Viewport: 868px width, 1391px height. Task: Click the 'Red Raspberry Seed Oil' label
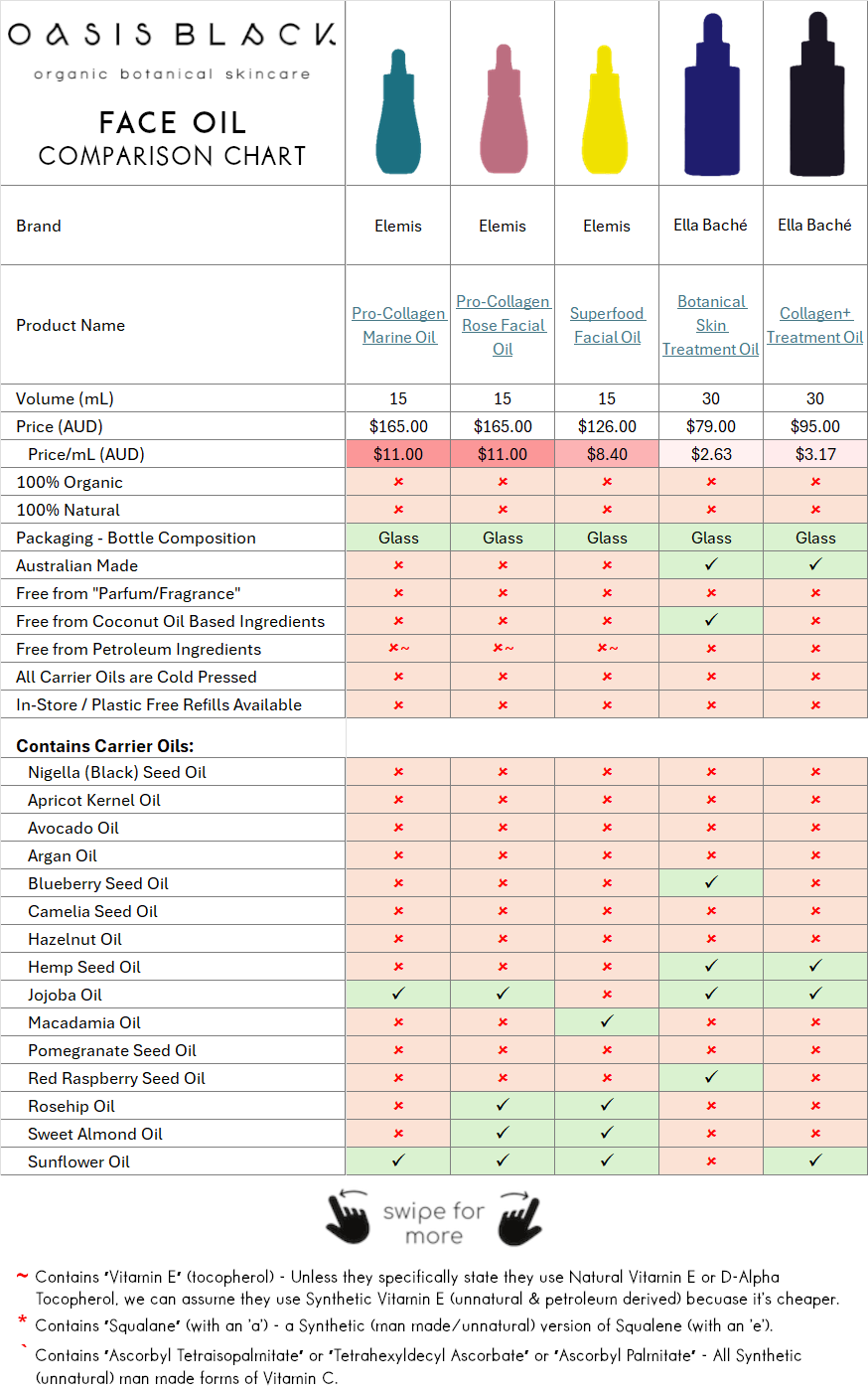(x=116, y=1078)
